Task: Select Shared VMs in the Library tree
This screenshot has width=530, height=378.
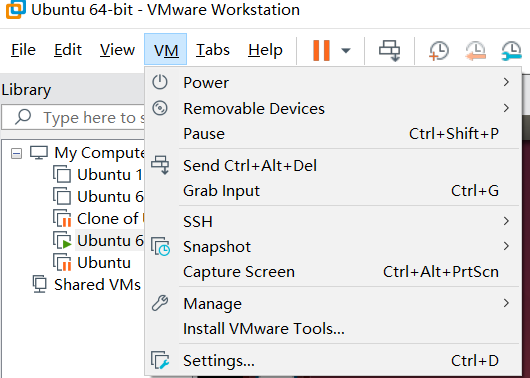Action: click(x=87, y=284)
